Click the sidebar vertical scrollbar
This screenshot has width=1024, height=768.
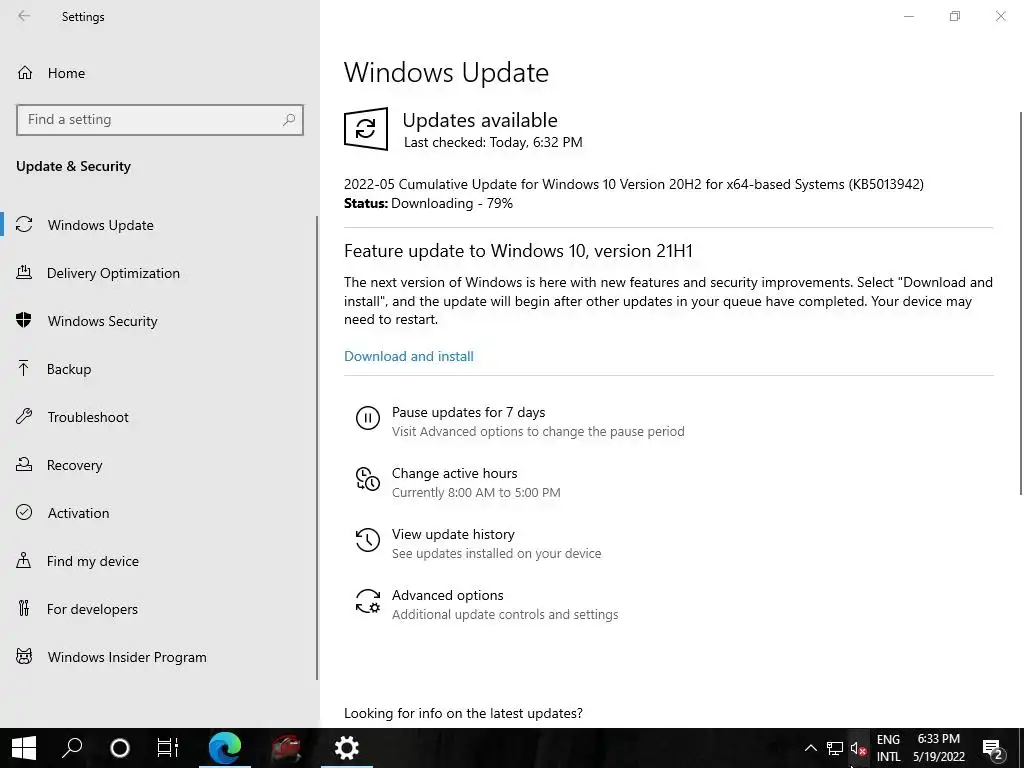(x=317, y=447)
